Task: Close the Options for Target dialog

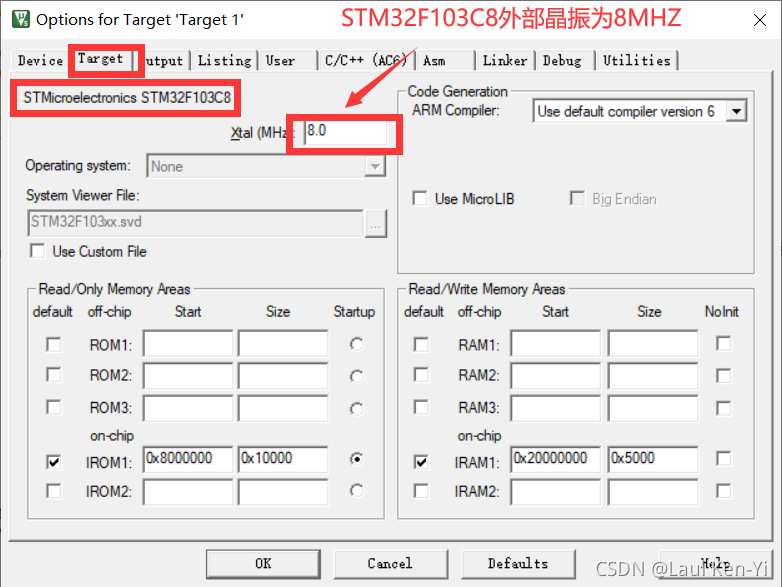Action: click(760, 20)
